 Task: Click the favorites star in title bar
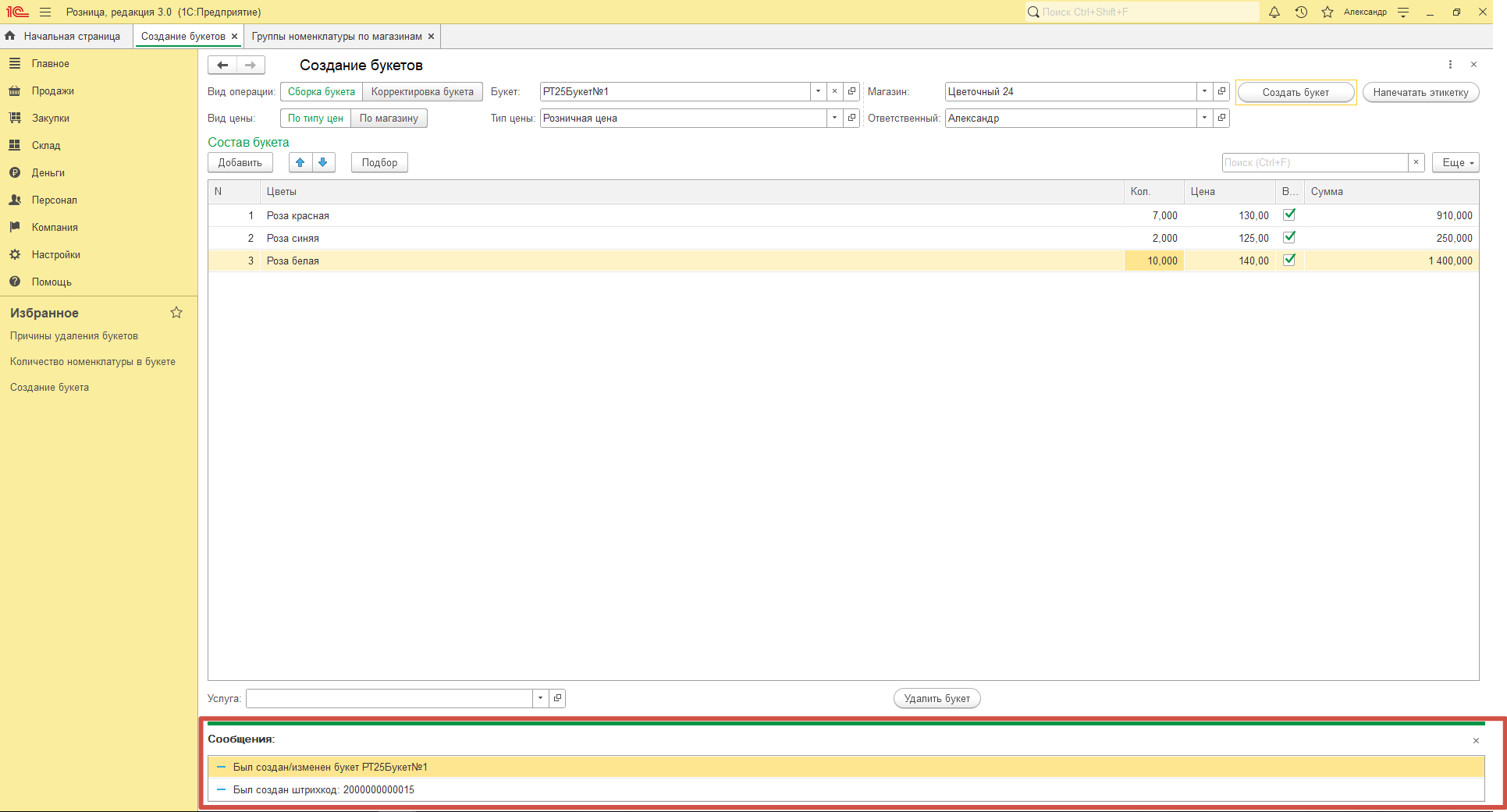[1328, 12]
